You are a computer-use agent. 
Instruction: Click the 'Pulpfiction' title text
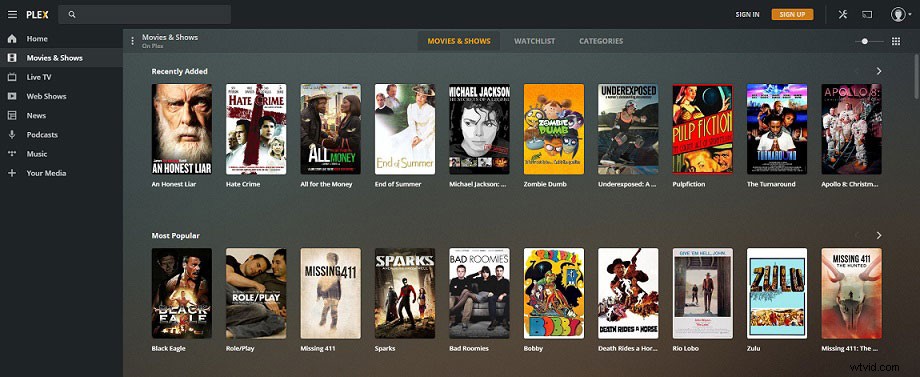[x=689, y=184]
